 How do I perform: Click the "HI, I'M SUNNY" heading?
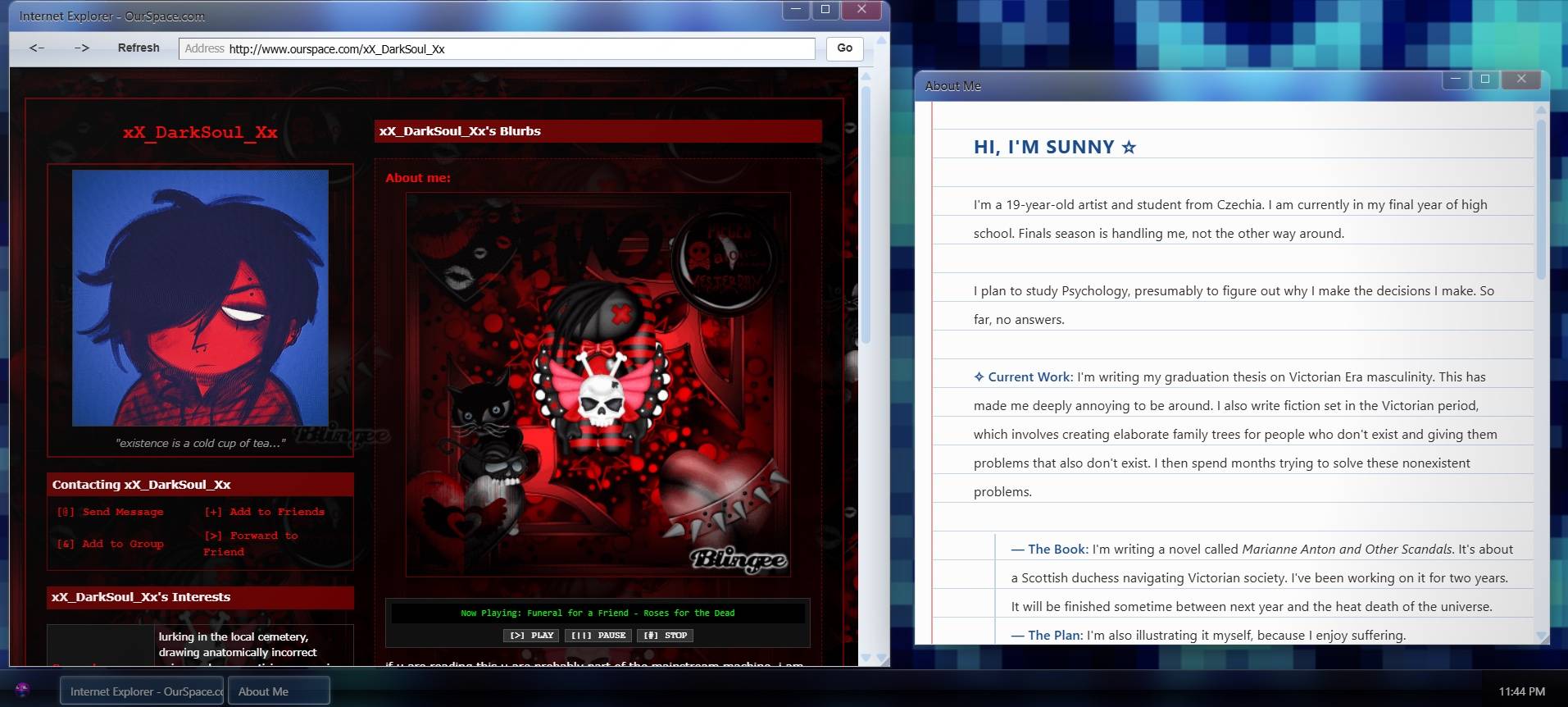point(1055,147)
